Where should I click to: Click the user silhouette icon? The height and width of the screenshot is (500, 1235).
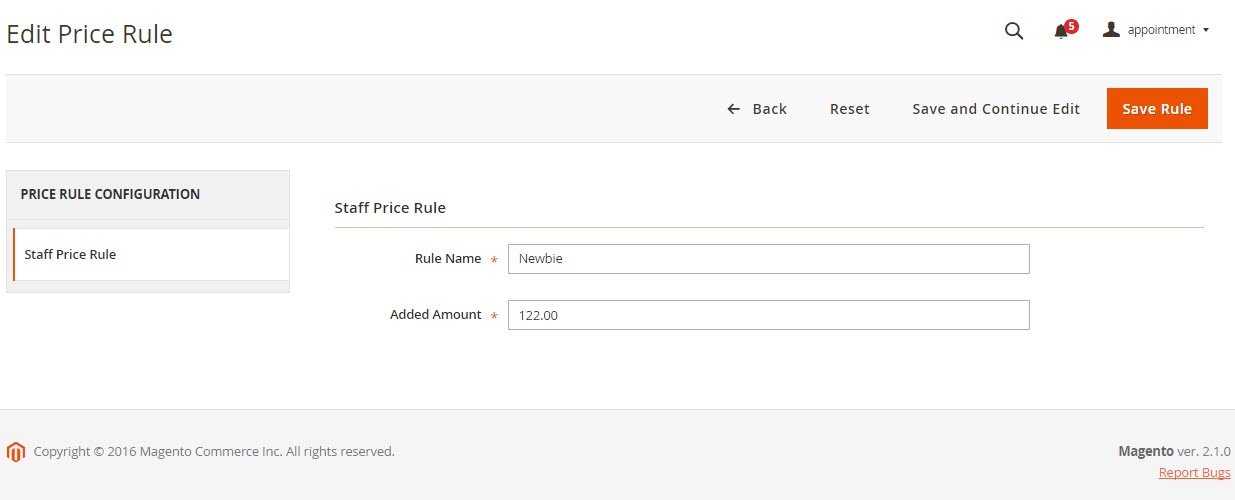coord(1110,30)
